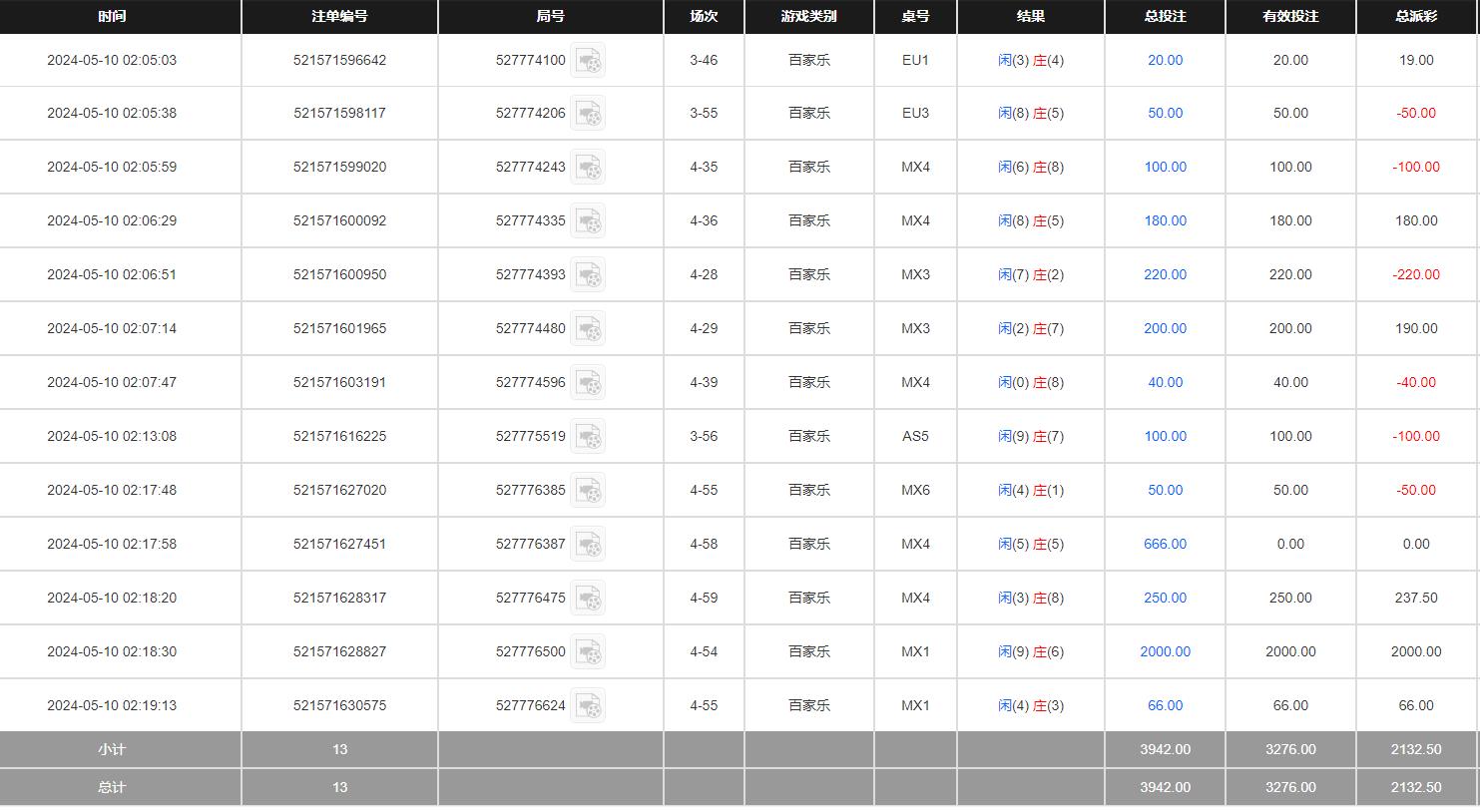Click the 局号 column header
1480x812 pixels.
[x=550, y=16]
